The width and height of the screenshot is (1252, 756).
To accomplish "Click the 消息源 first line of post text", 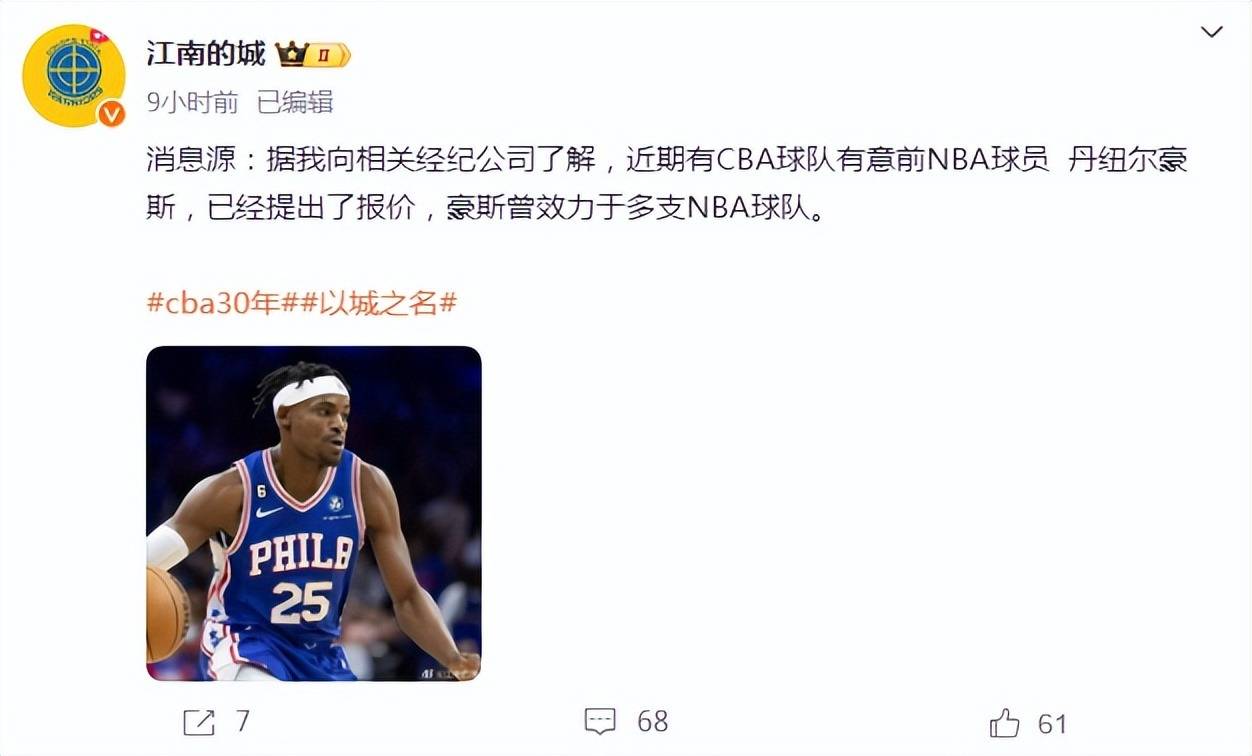I will pyautogui.click(x=667, y=160).
